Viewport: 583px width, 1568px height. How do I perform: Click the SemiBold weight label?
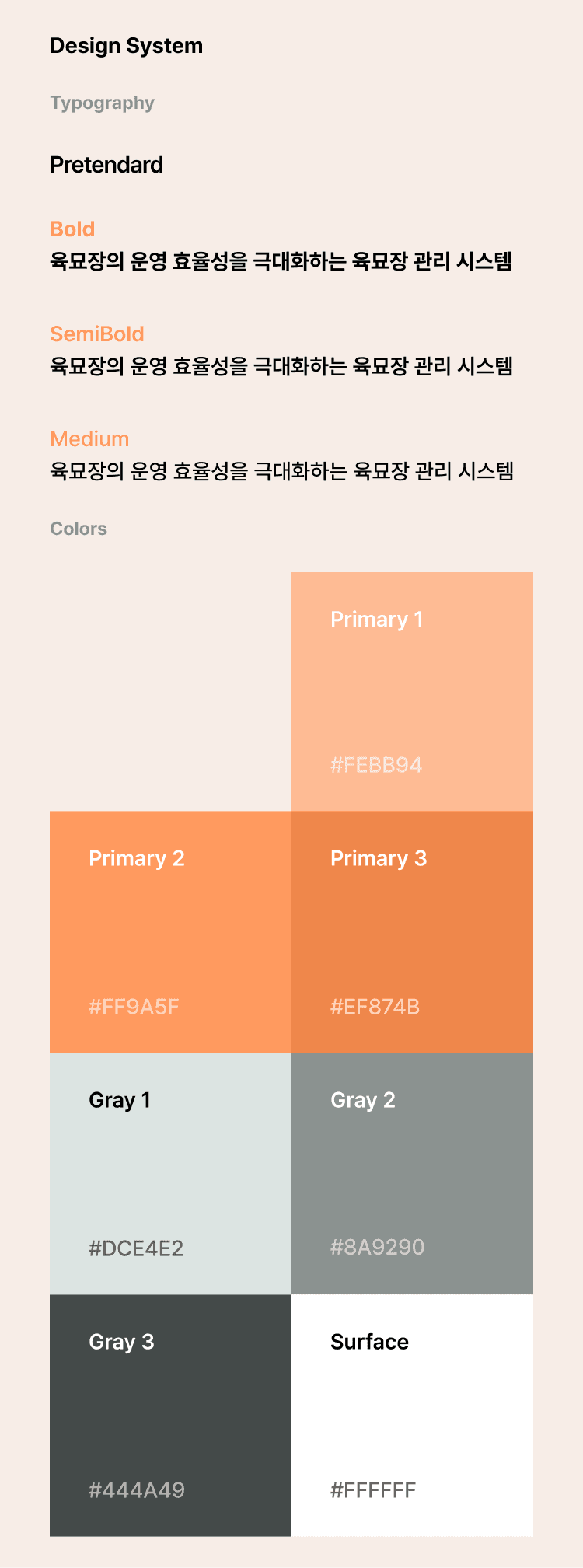[x=97, y=334]
